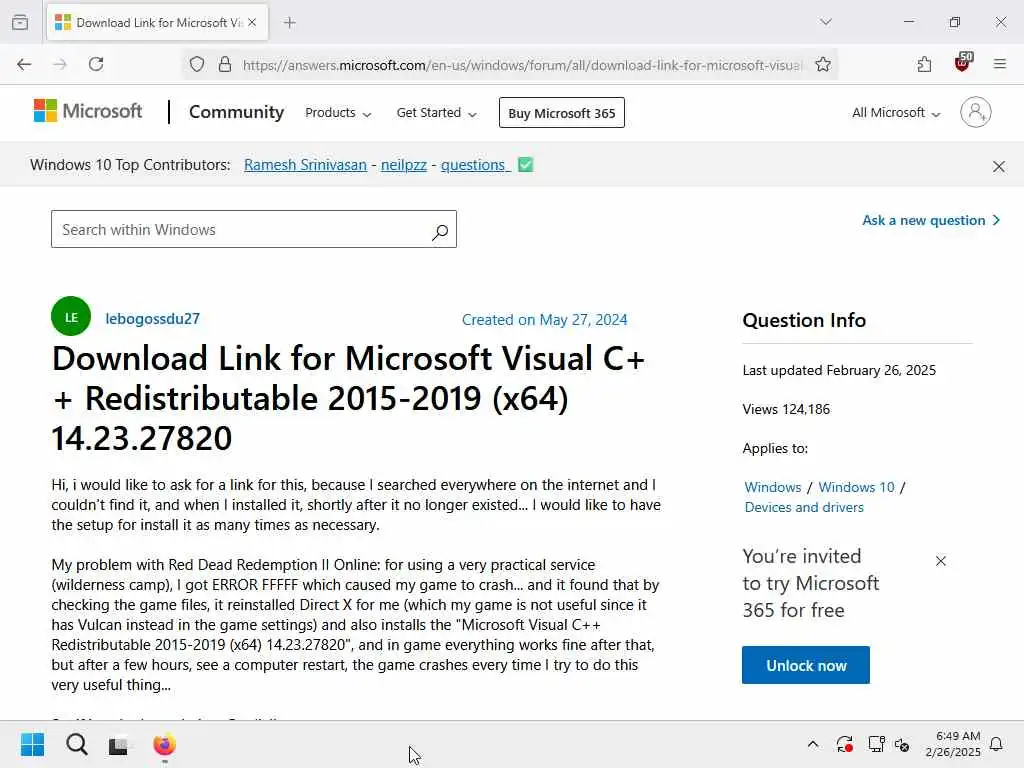Click the Firefox taskbar icon
This screenshot has width=1024, height=768.
pos(164,744)
